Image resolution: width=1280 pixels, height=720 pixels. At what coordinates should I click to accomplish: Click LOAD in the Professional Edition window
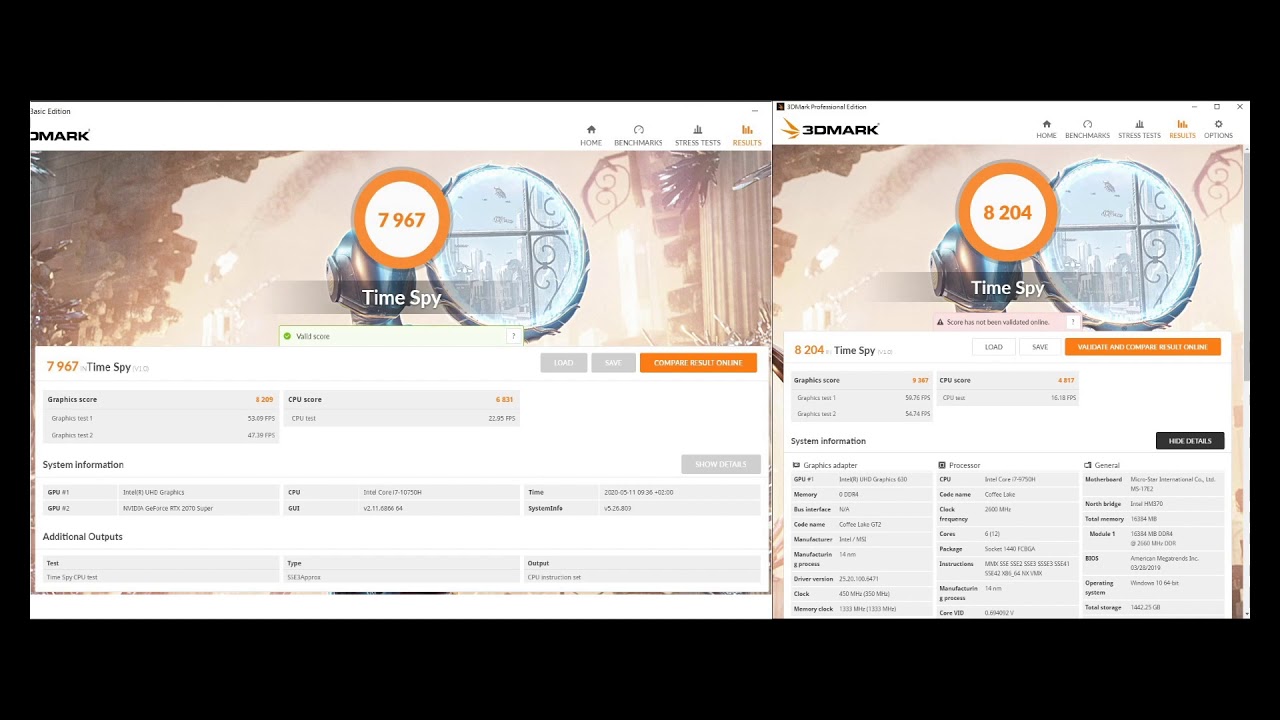click(x=993, y=347)
